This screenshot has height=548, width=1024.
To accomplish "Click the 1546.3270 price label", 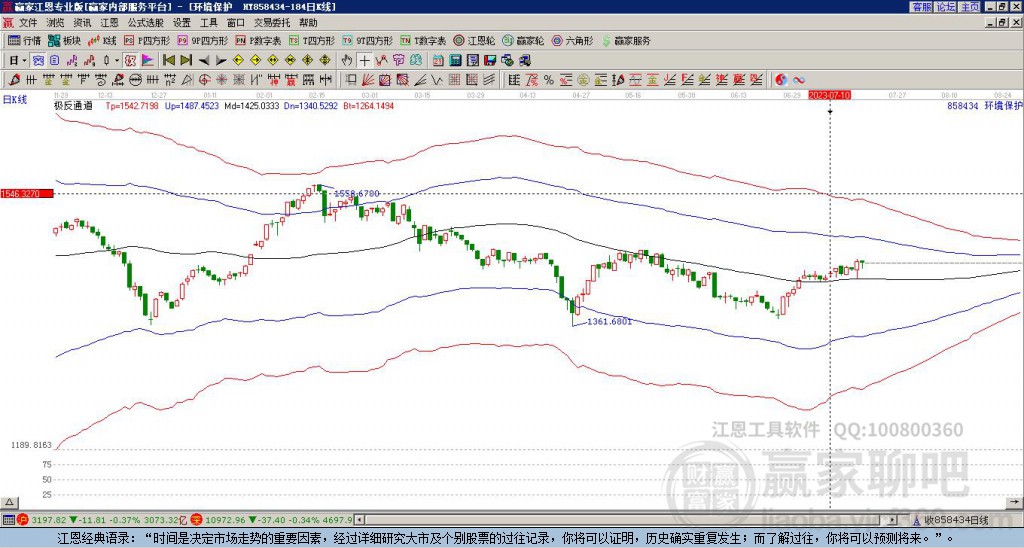I will 26,194.
